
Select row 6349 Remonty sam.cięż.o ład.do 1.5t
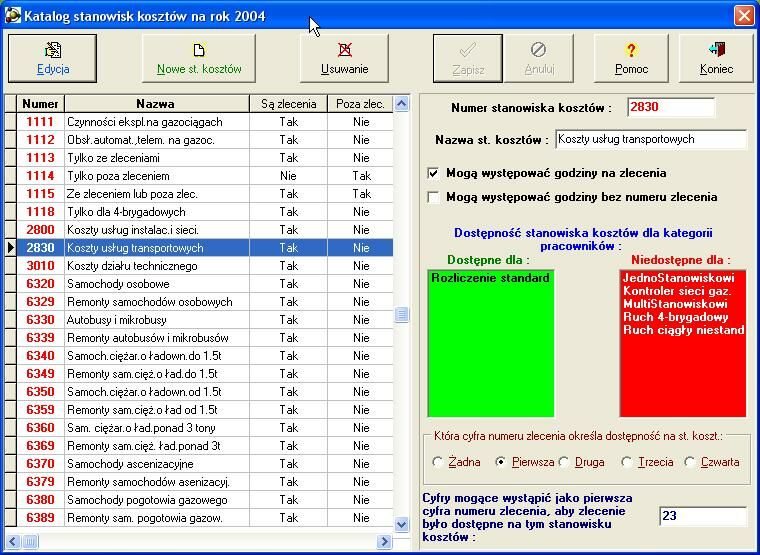205,374
